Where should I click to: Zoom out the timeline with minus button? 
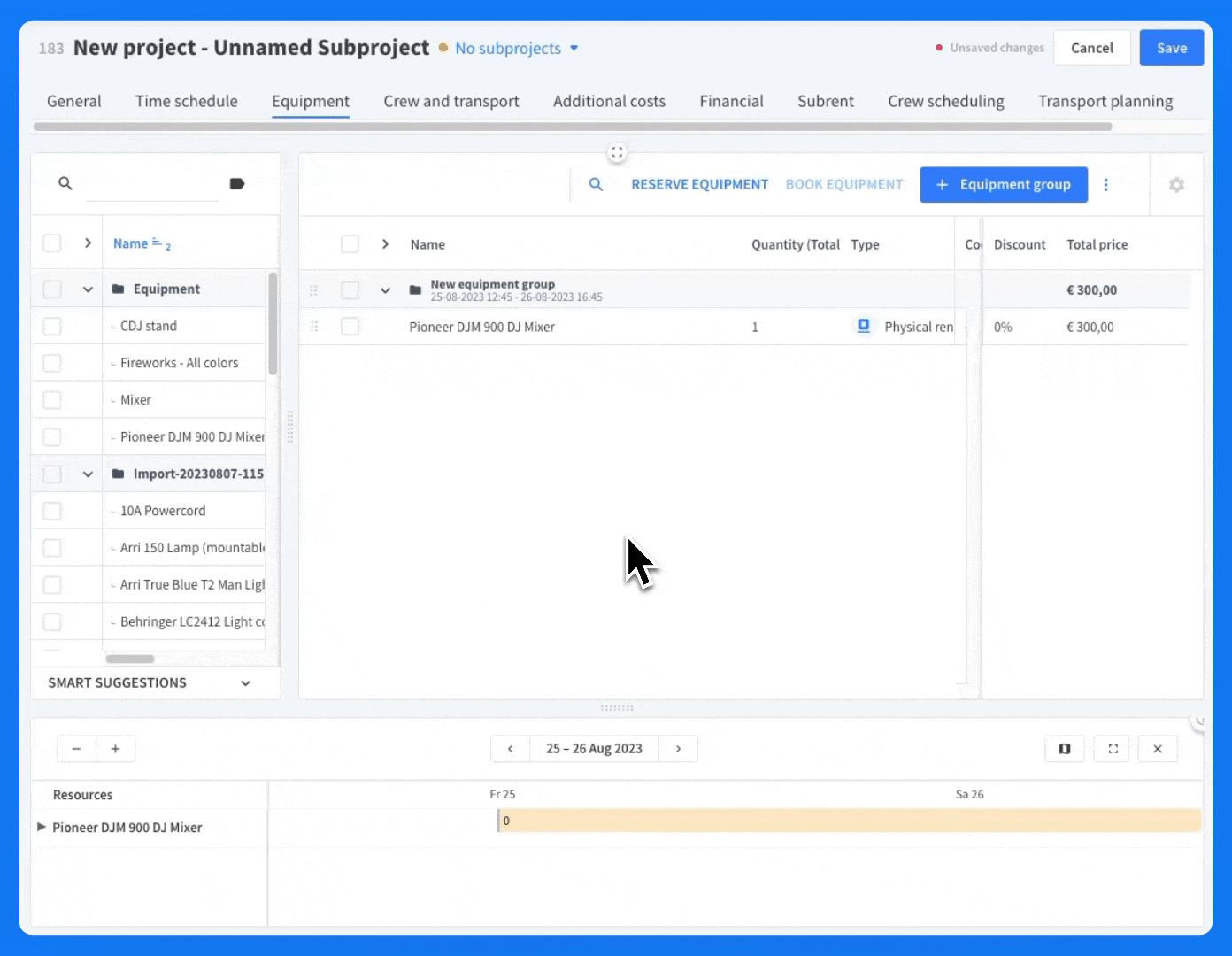tap(77, 749)
